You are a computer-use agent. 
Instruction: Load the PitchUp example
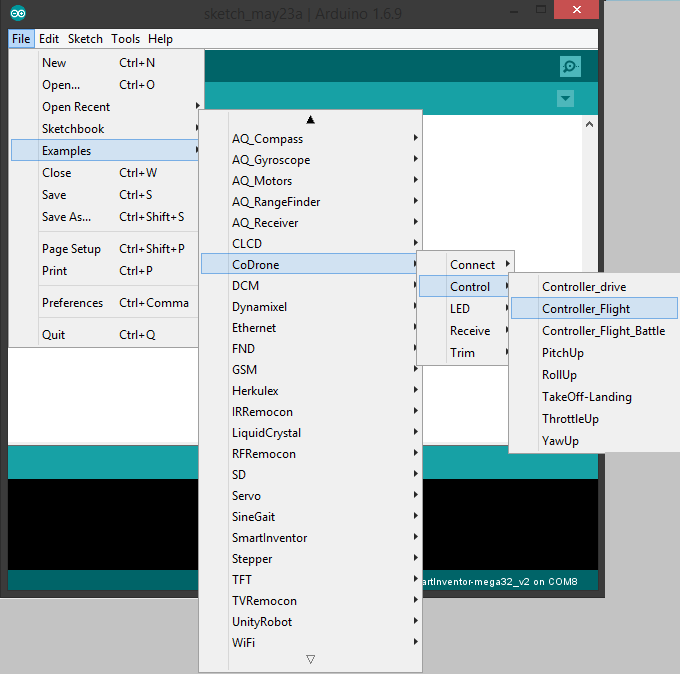(595, 353)
